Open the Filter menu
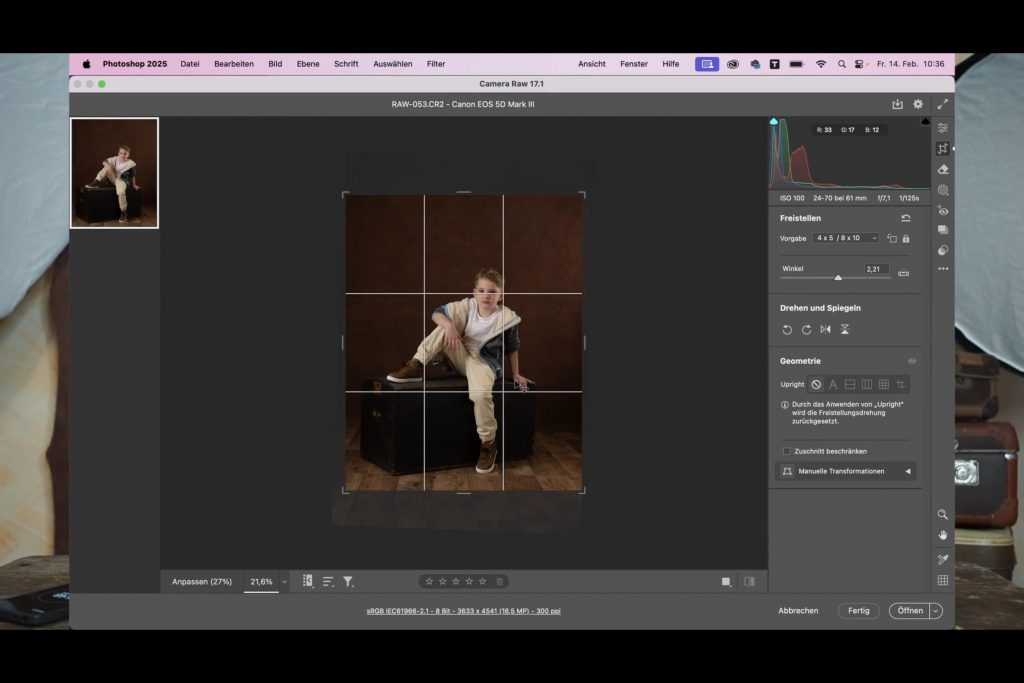This screenshot has height=683, width=1024. [436, 64]
